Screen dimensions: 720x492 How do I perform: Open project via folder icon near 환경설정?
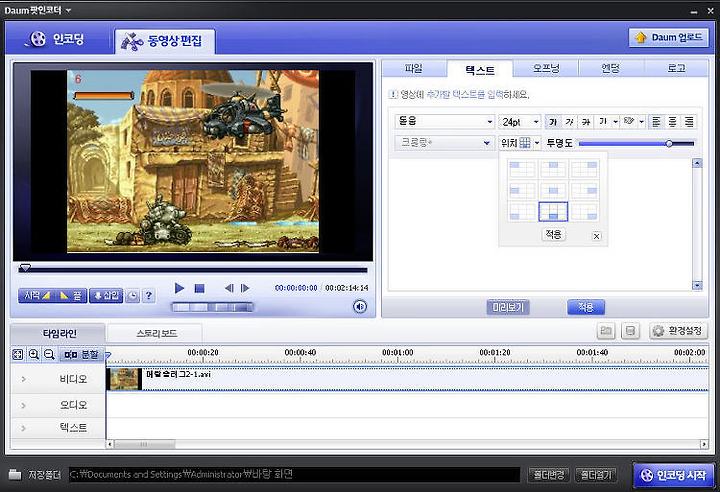pos(606,331)
